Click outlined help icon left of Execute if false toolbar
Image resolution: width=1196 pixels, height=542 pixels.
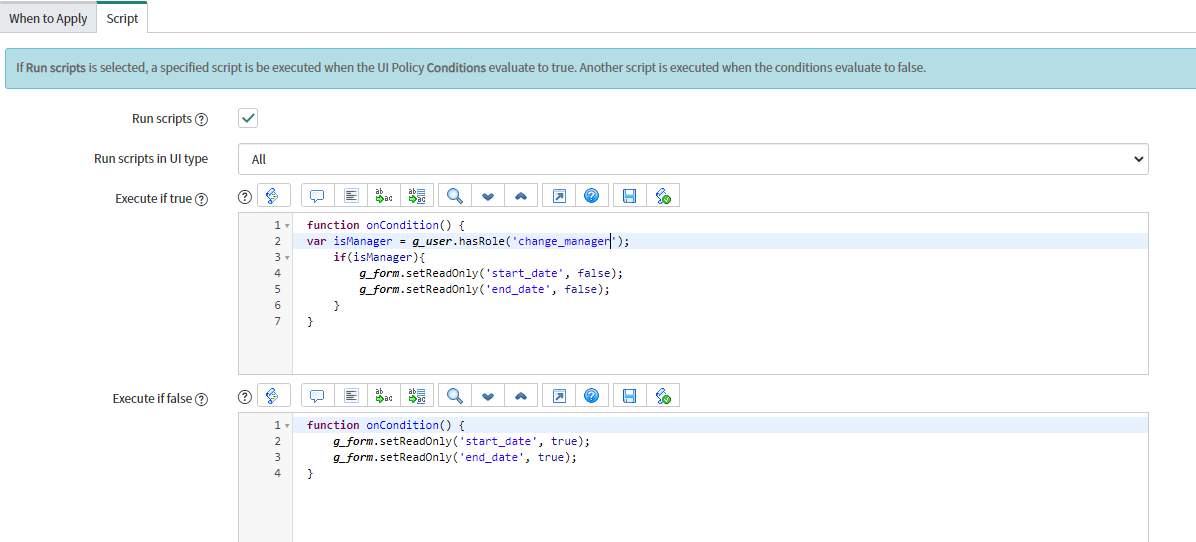tap(245, 396)
